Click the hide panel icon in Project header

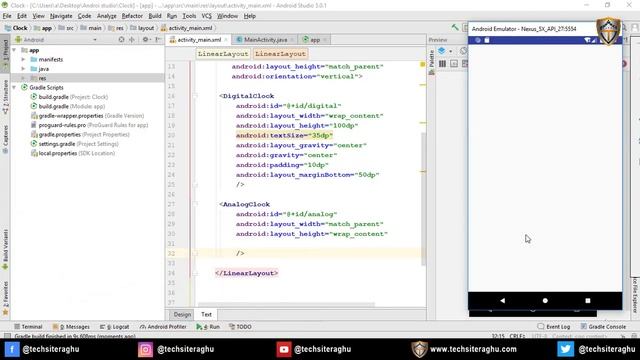(x=158, y=40)
